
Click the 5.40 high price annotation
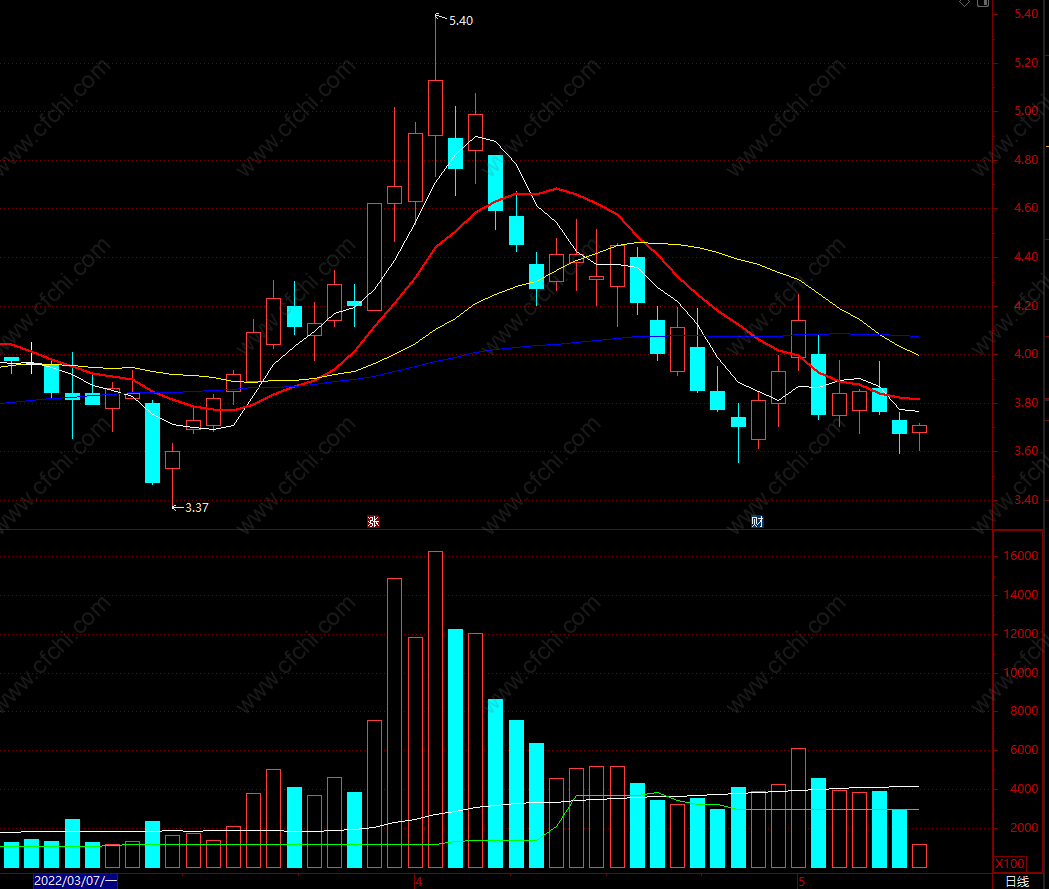pyautogui.click(x=461, y=21)
